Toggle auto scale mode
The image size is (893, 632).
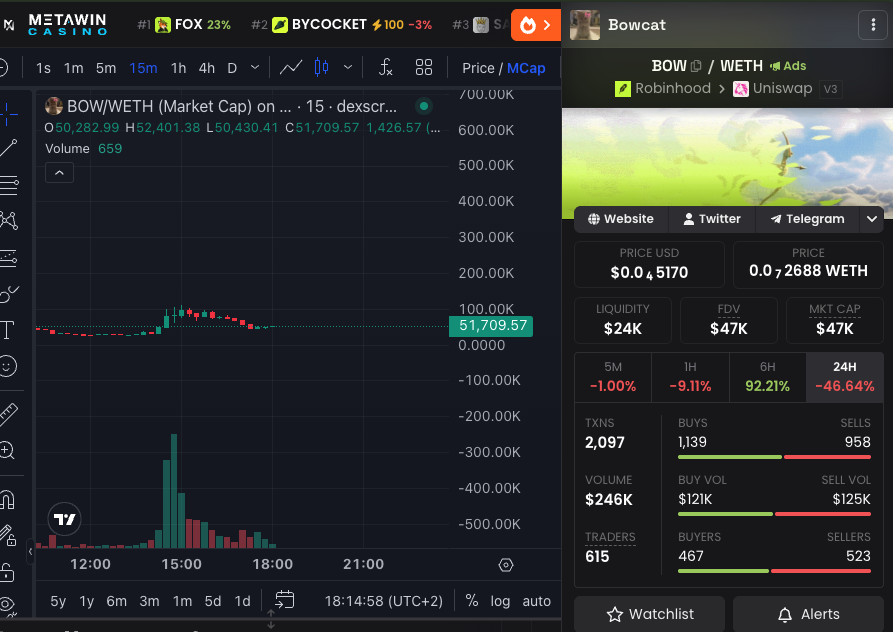point(536,601)
